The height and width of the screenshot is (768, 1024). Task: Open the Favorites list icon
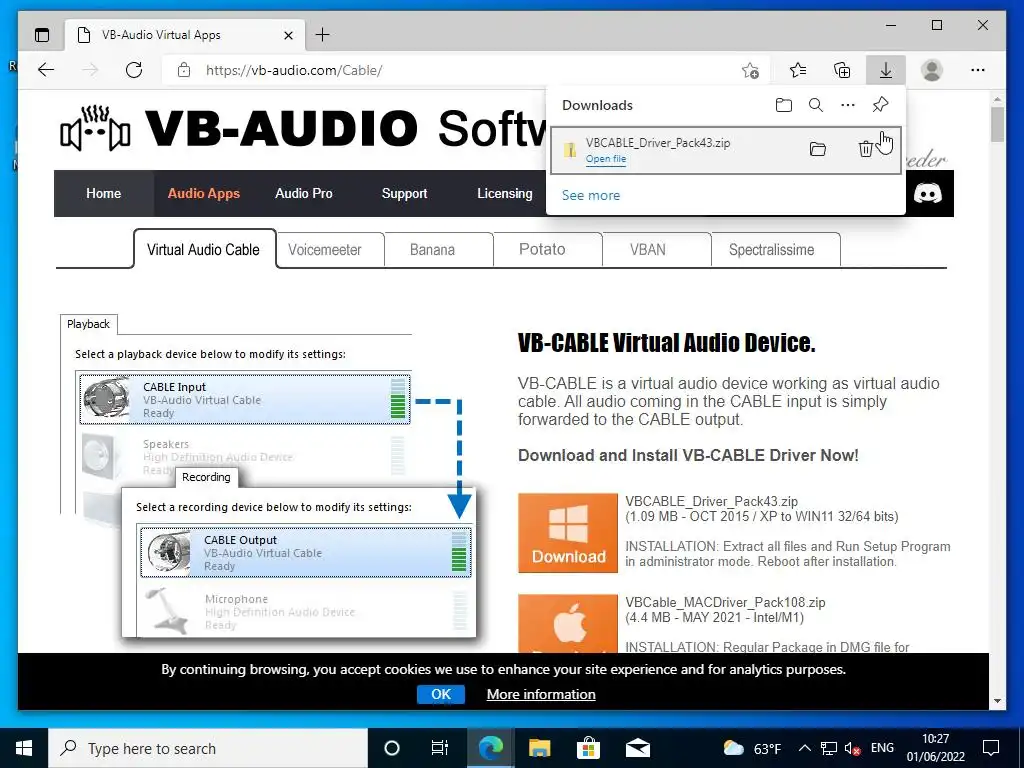click(797, 70)
